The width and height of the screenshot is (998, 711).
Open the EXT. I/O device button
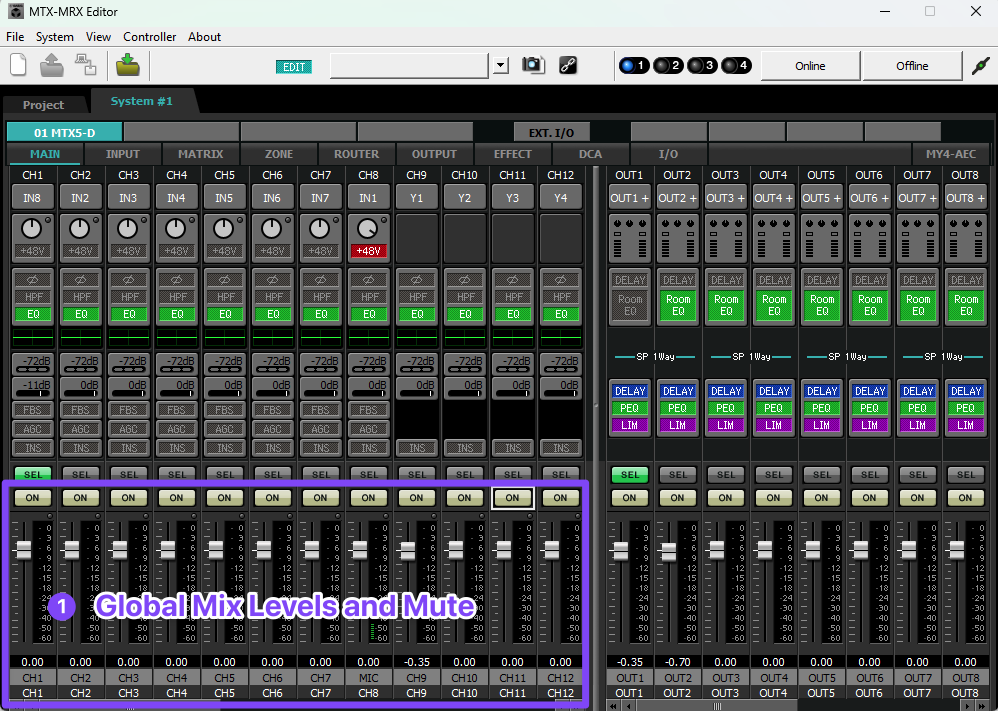(552, 132)
